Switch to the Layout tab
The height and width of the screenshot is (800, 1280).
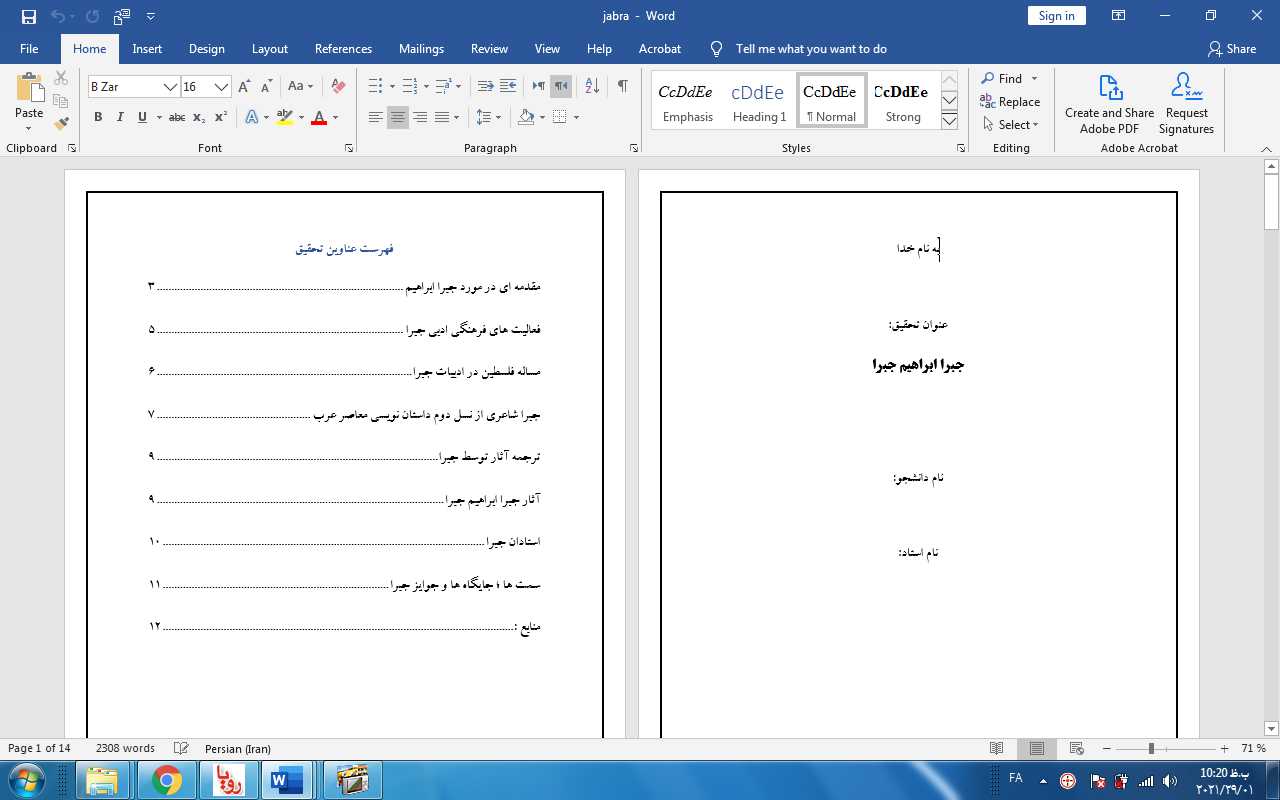(269, 49)
